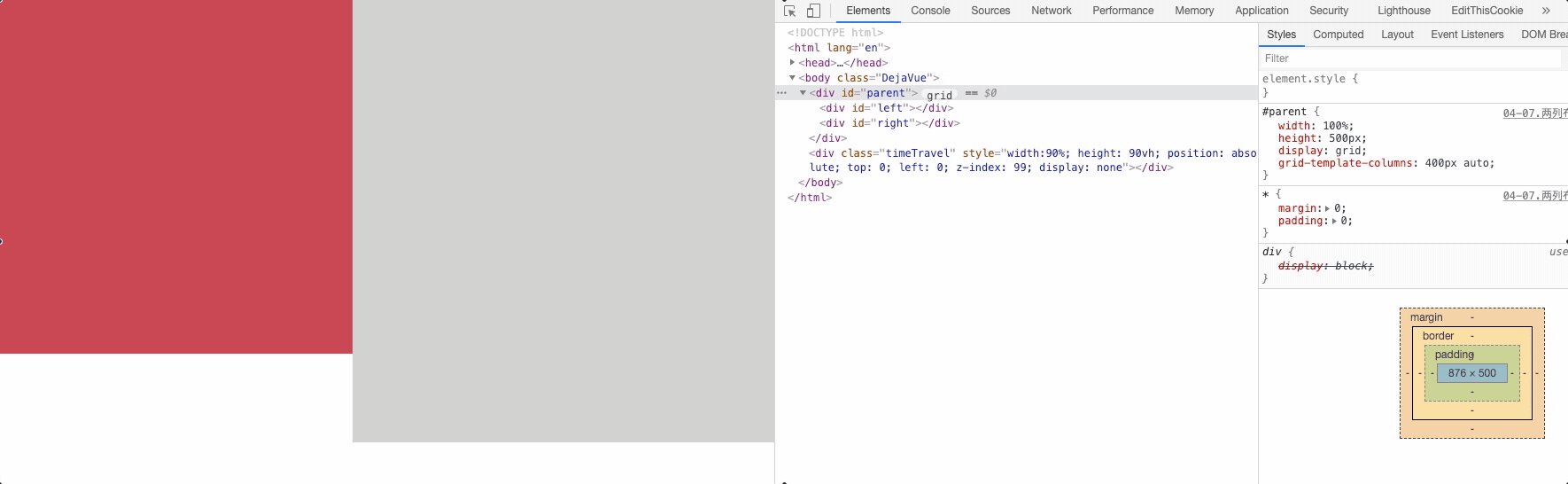
Task: Expand the padding shorthand property
Action: click(1333, 221)
